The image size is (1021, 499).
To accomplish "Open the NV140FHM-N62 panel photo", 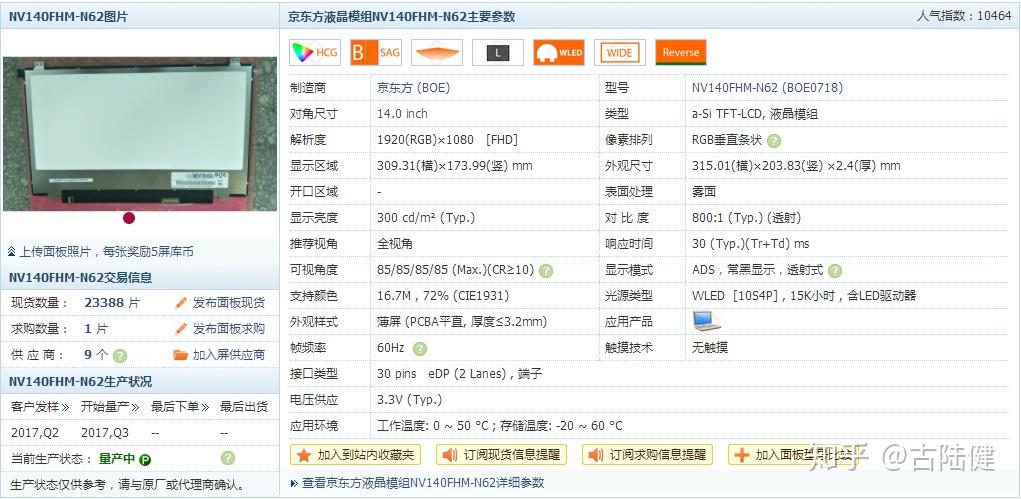I will click(140, 134).
